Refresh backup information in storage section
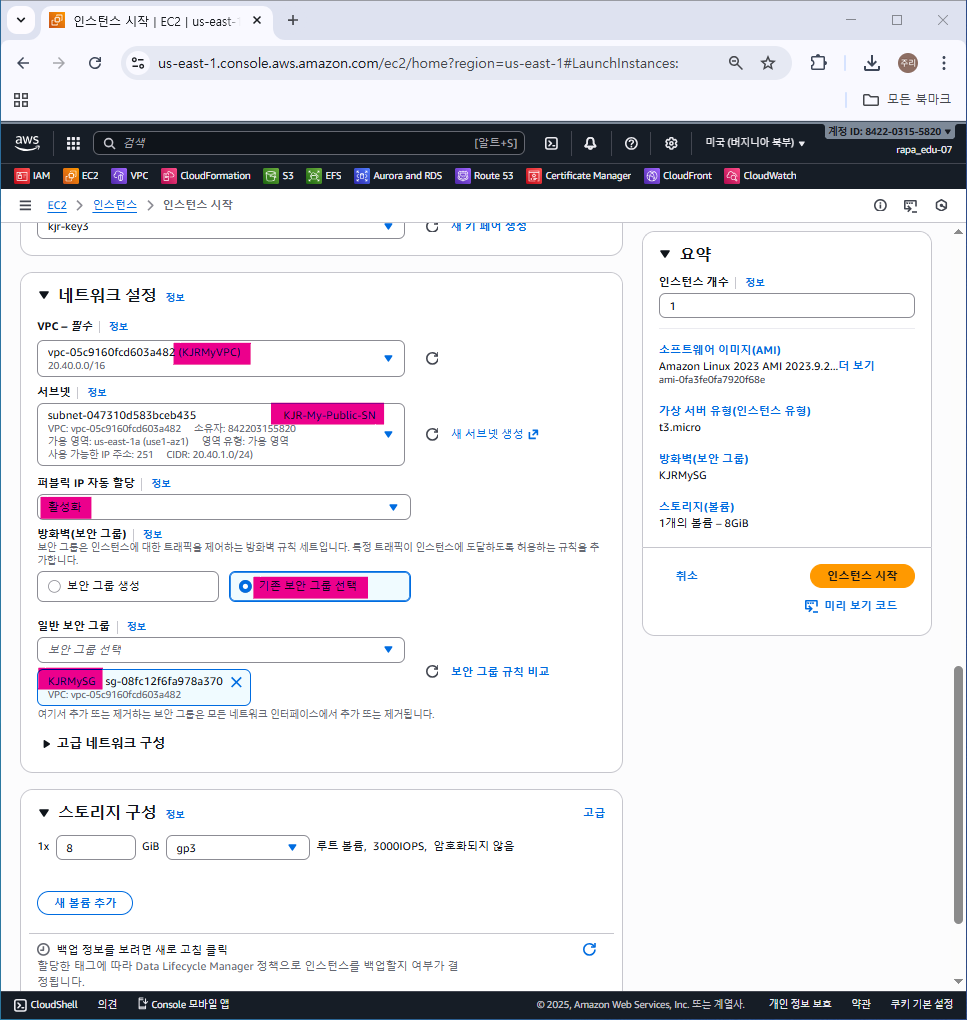The width and height of the screenshot is (967, 1020). coord(589,949)
